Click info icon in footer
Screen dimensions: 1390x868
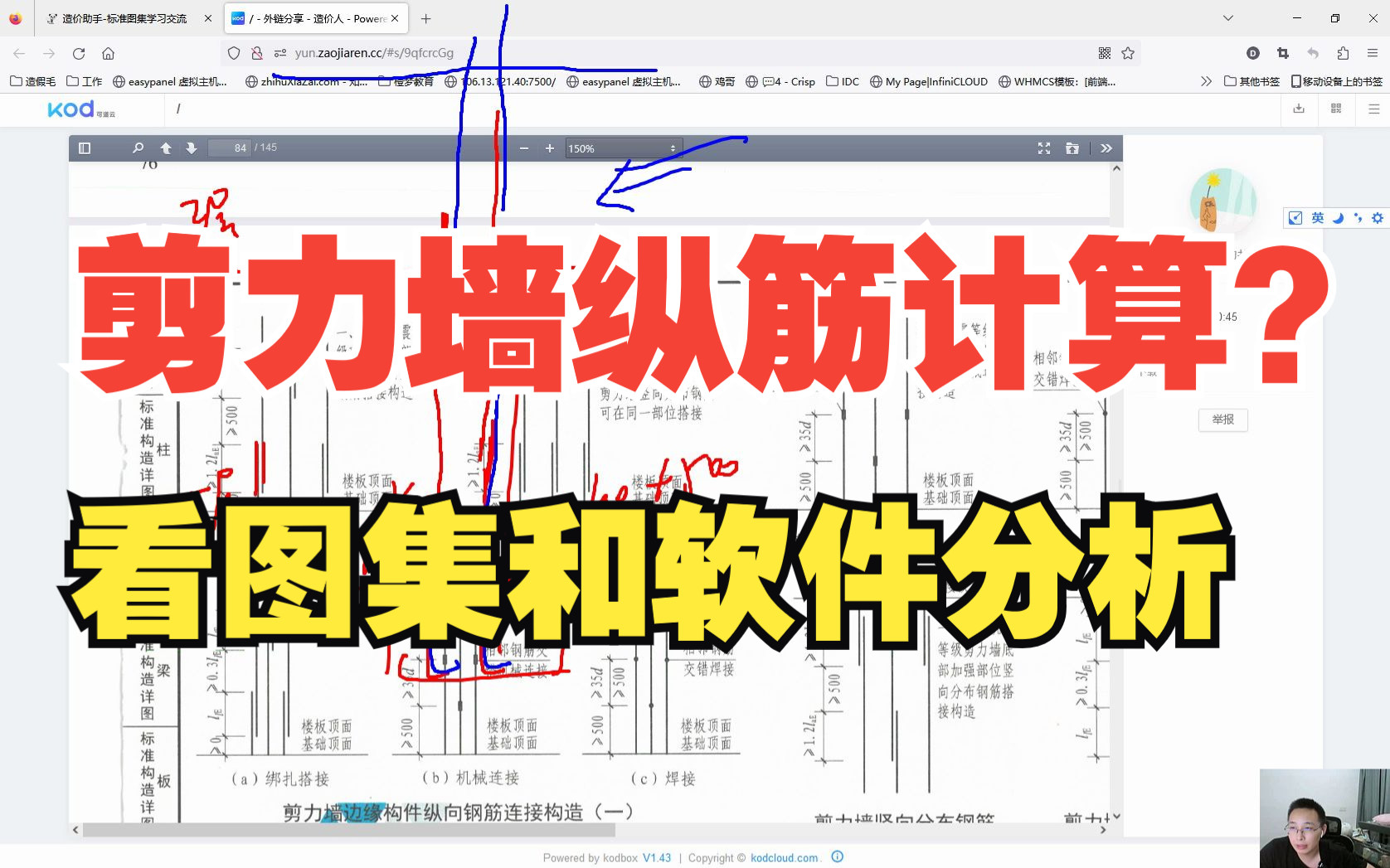click(838, 857)
